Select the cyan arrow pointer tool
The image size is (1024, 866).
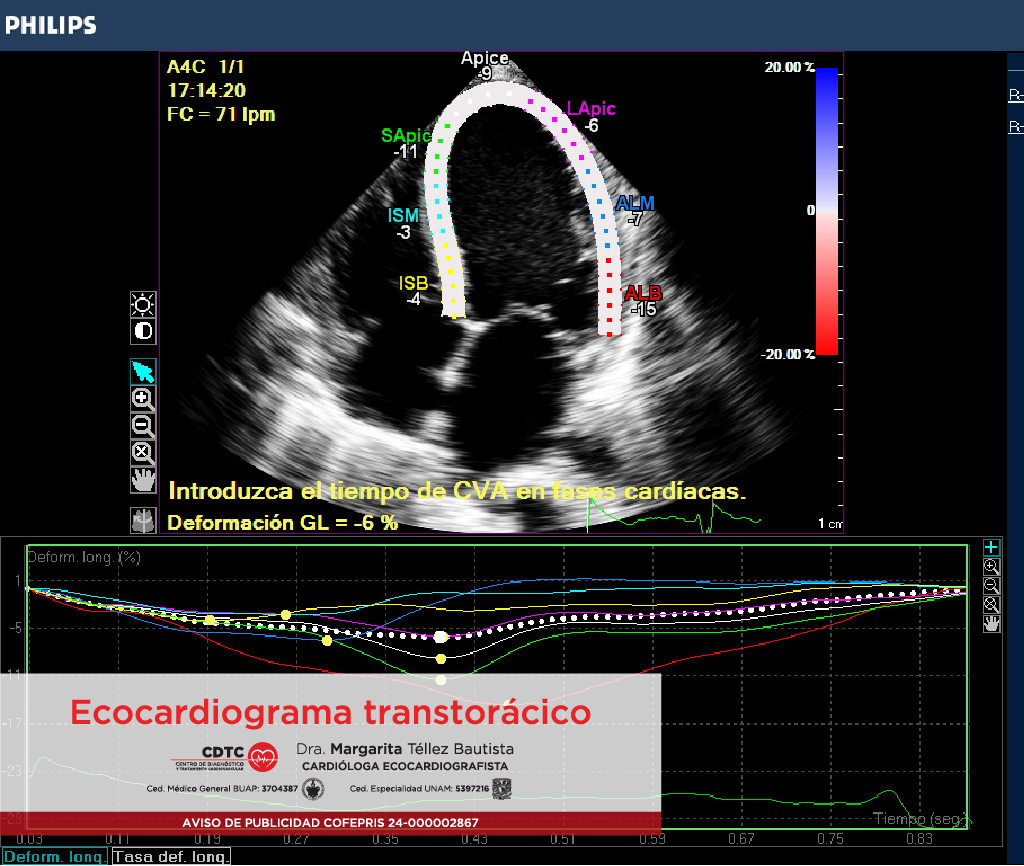coord(144,372)
